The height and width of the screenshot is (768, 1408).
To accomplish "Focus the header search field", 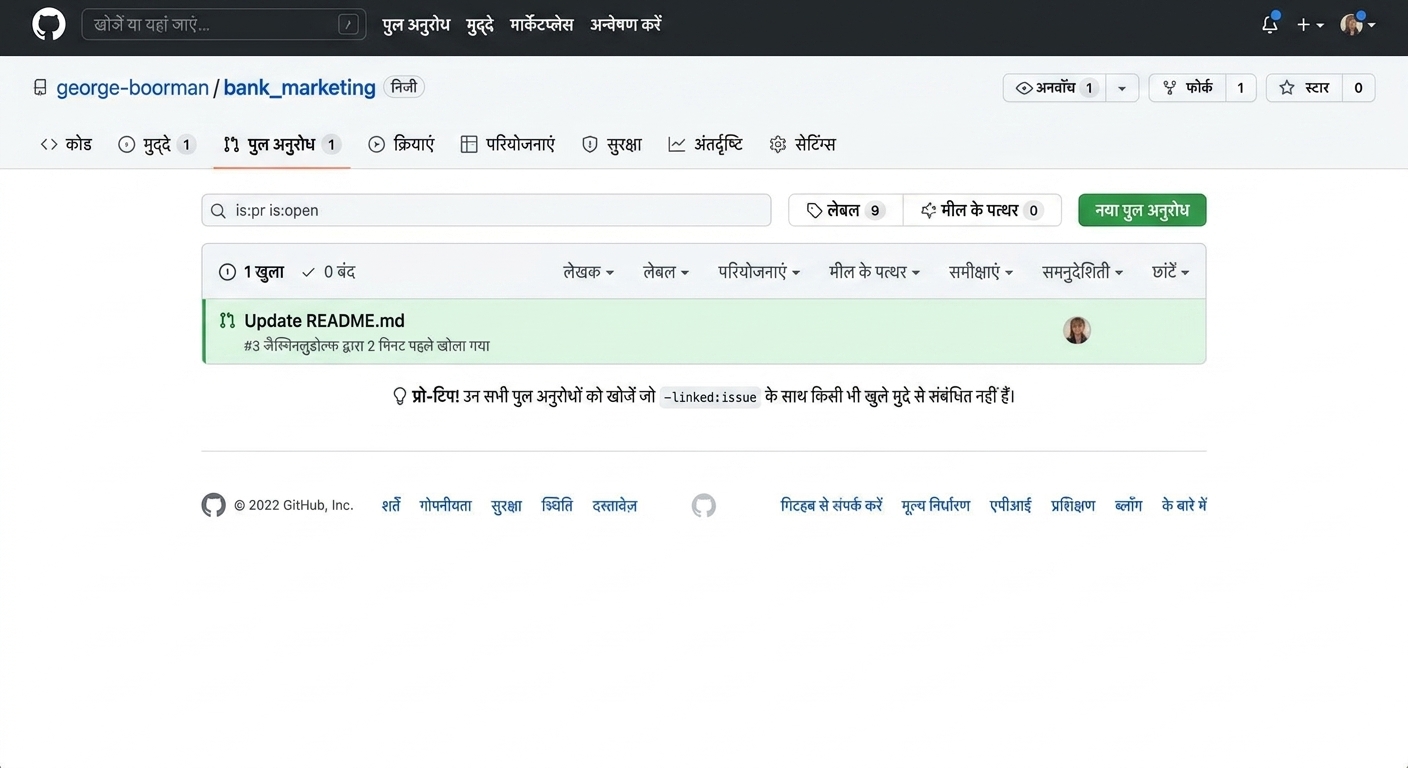I will tap(224, 25).
